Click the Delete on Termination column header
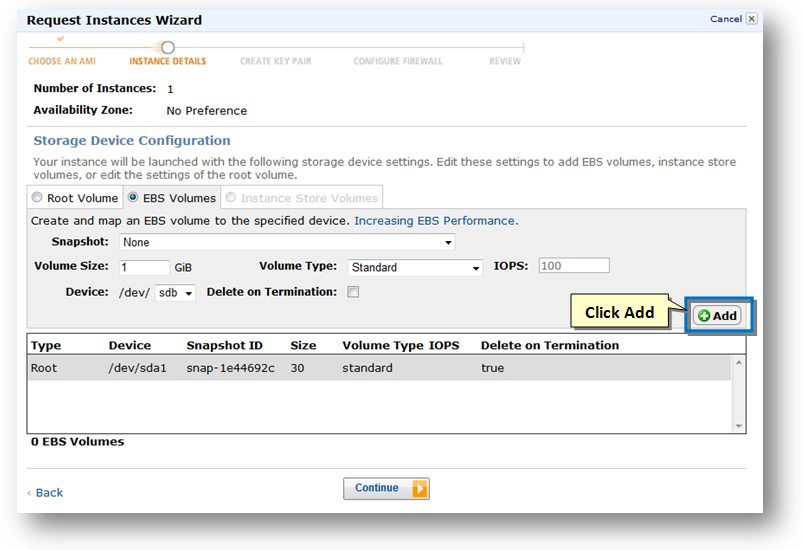 point(550,345)
